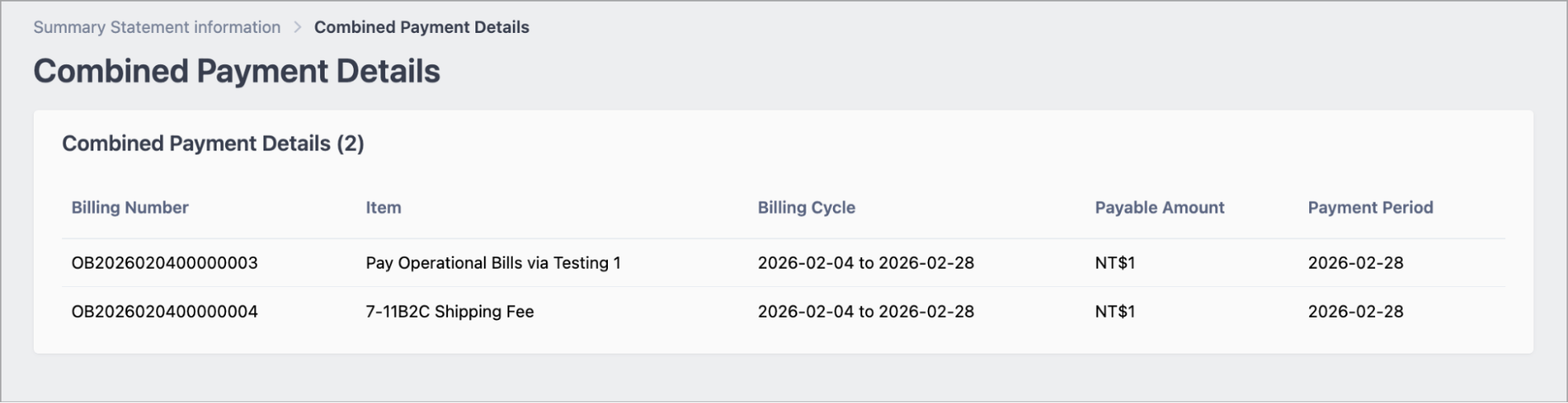The height and width of the screenshot is (403, 1568).
Task: Click the NT$1 amount in the second row
Action: point(1115,311)
